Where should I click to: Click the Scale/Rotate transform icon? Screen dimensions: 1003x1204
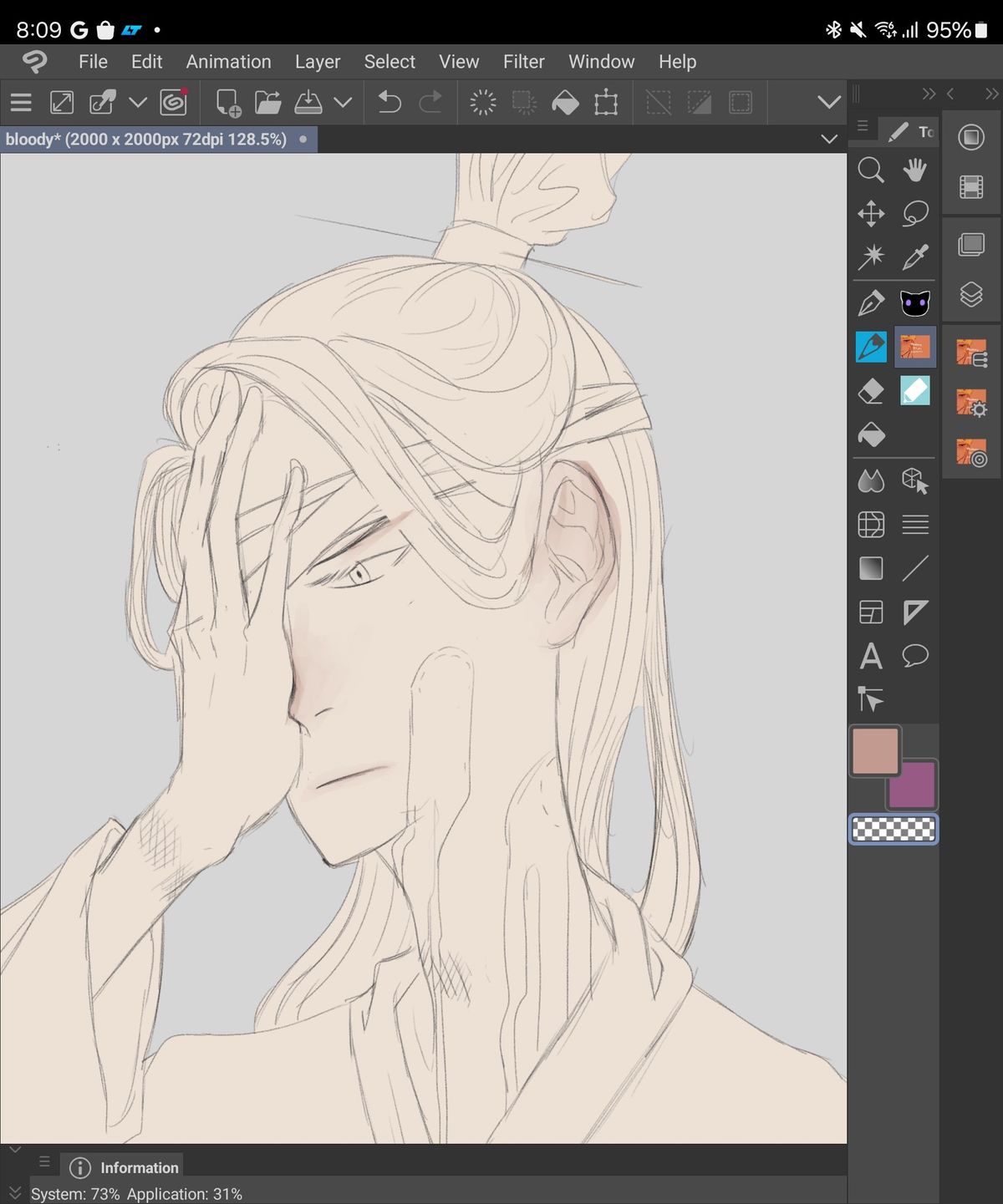click(x=606, y=103)
